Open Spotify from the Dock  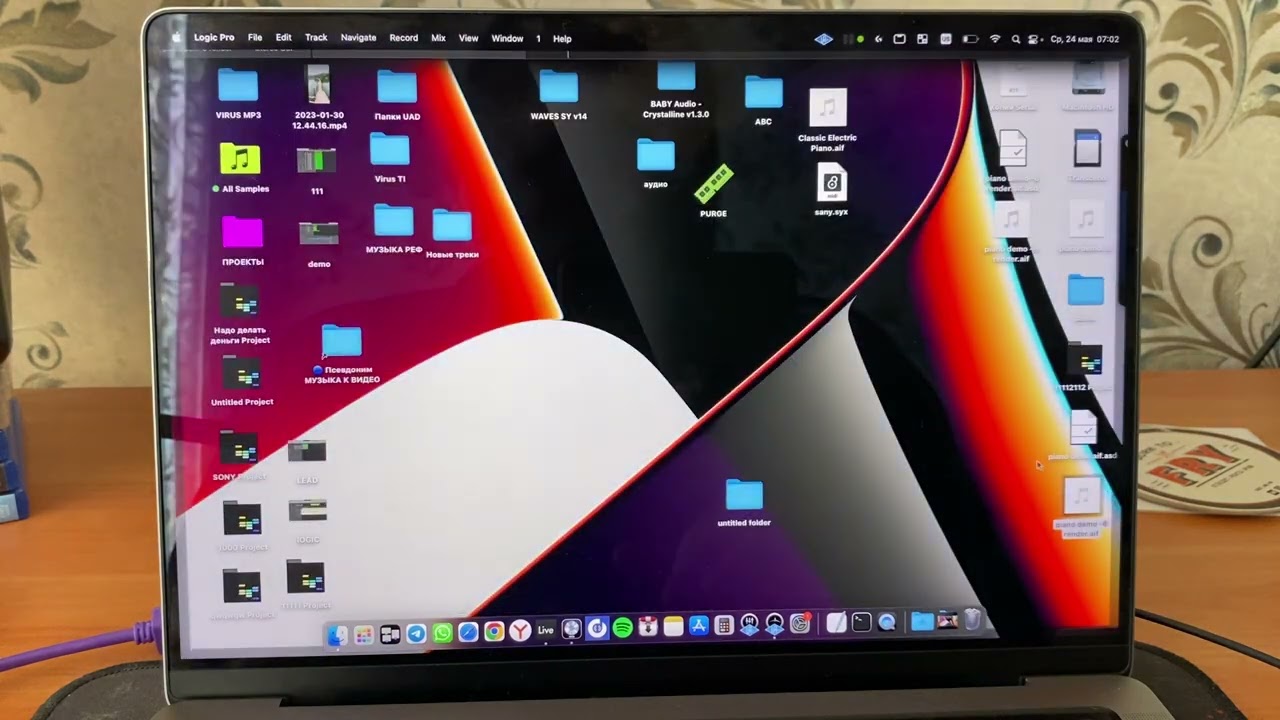623,628
